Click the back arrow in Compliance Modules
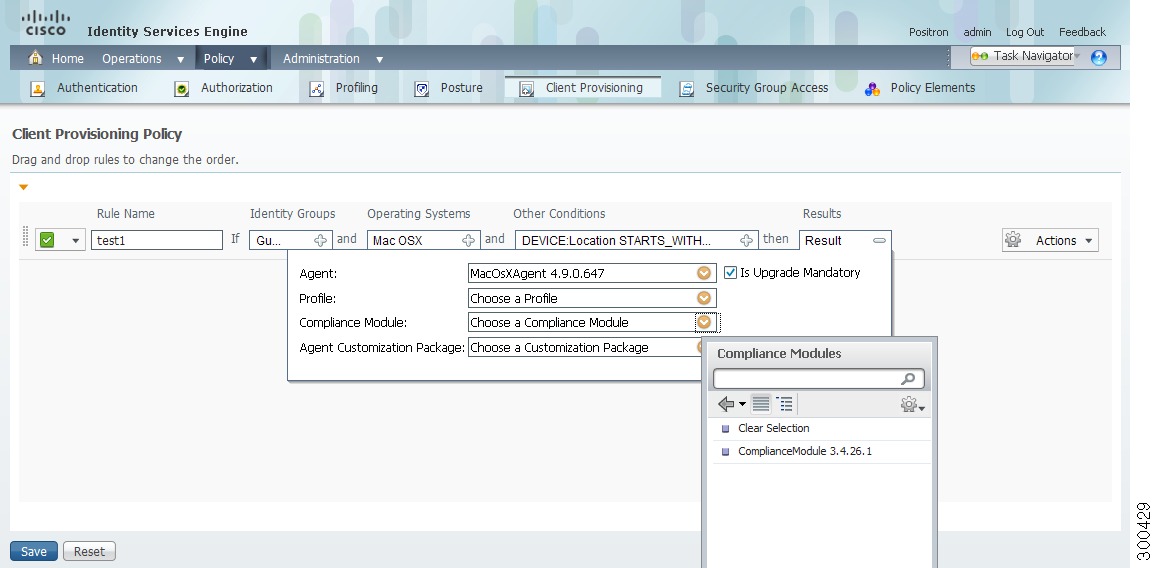The height and width of the screenshot is (568, 1153). pyautogui.click(x=726, y=404)
